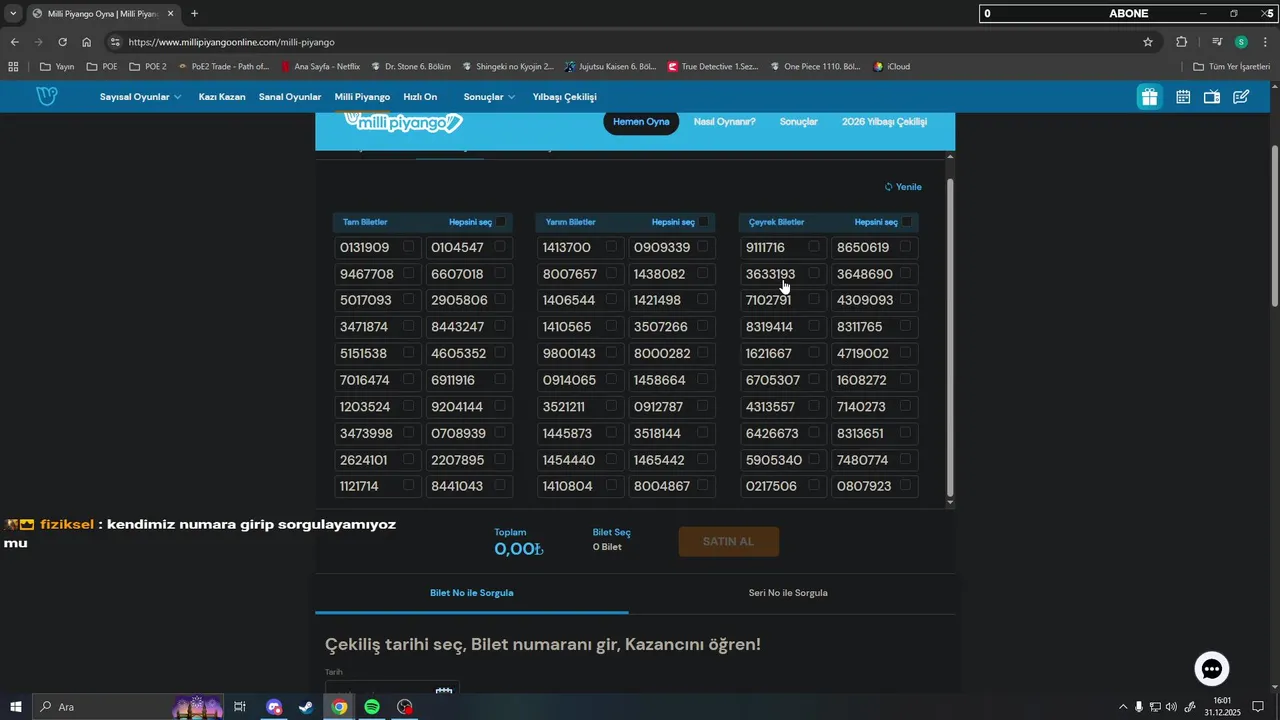Open 2026 Yılbaşı Çekilişi link
This screenshot has width=1280, height=720.
click(x=885, y=122)
